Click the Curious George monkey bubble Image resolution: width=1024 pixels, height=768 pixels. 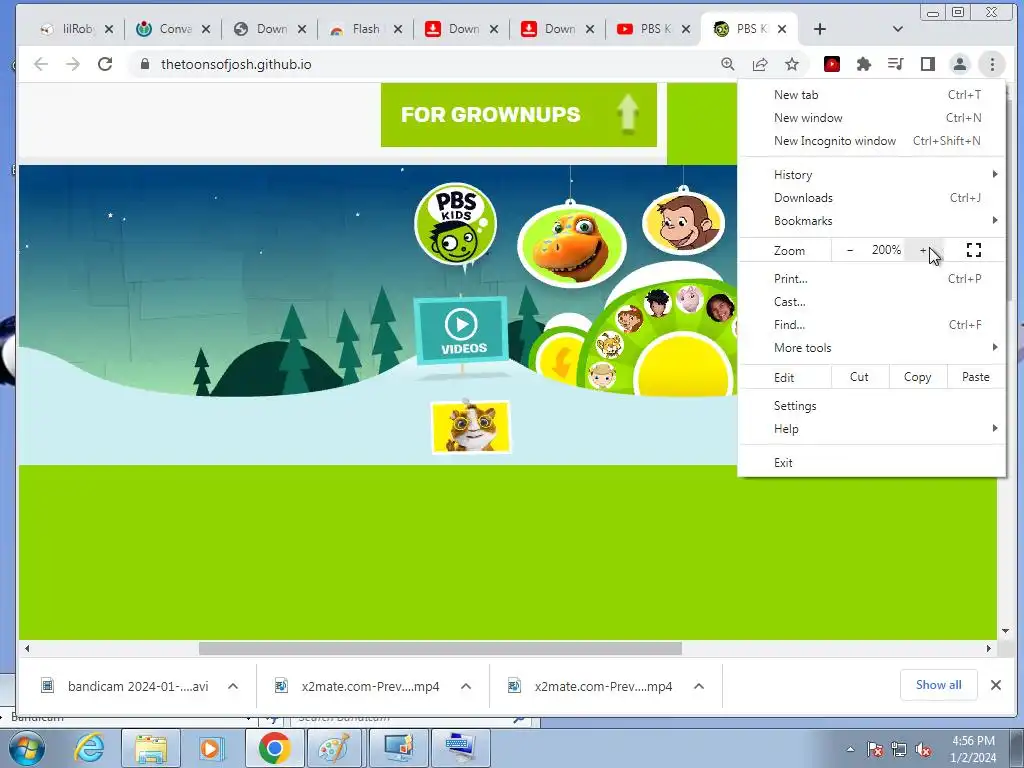click(x=683, y=223)
